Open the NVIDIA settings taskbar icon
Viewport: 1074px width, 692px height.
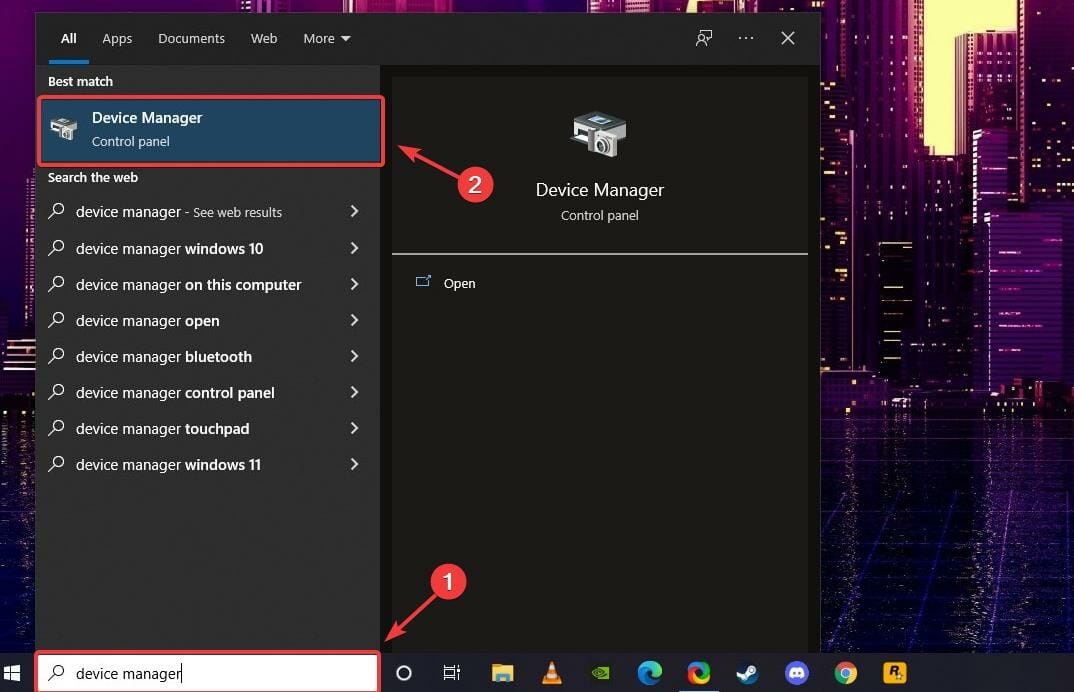(x=600, y=673)
